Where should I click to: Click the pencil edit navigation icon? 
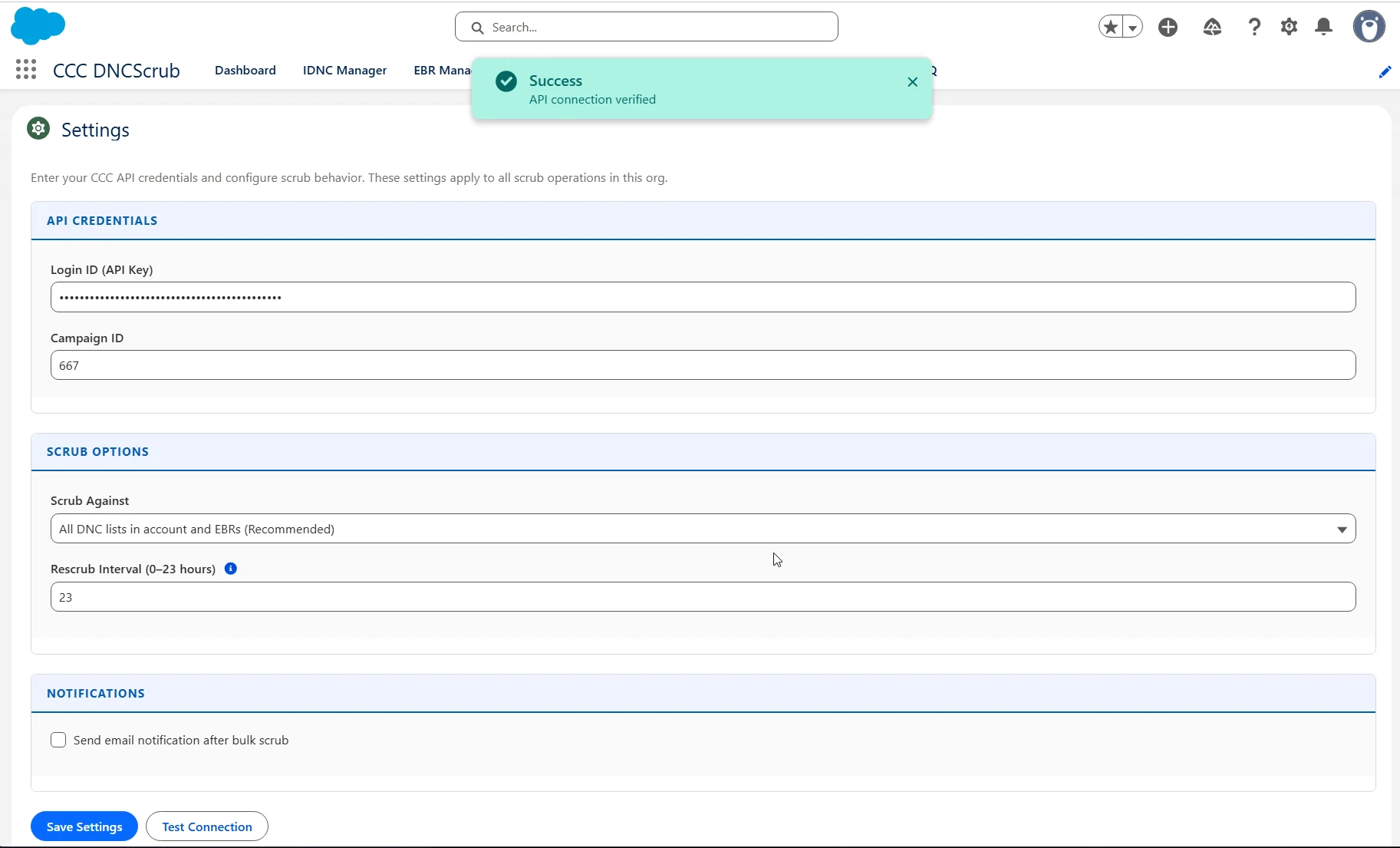tap(1385, 71)
